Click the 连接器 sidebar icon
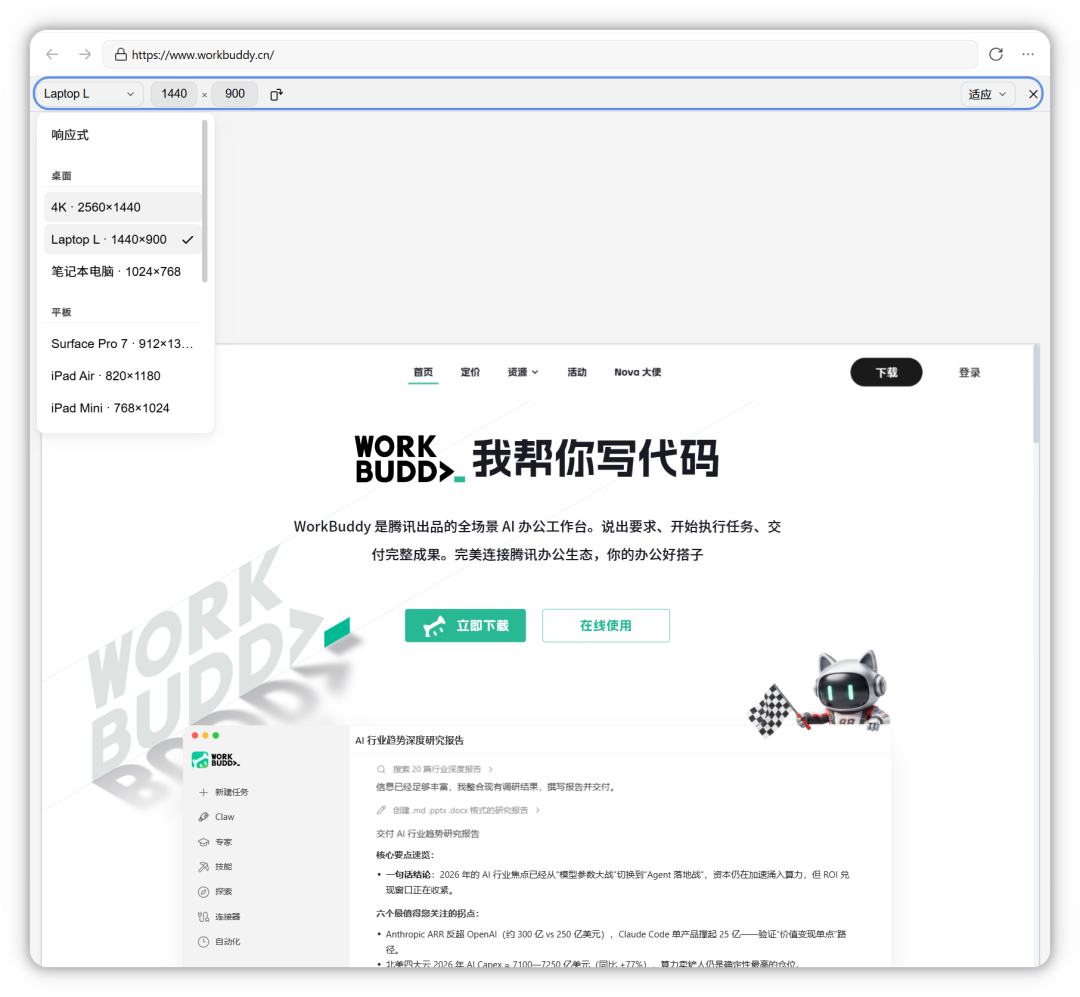This screenshot has width=1080, height=997. pyautogui.click(x=203, y=917)
